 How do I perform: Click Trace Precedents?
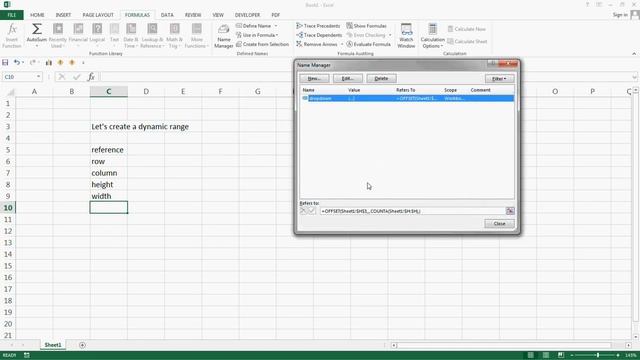[x=318, y=26]
